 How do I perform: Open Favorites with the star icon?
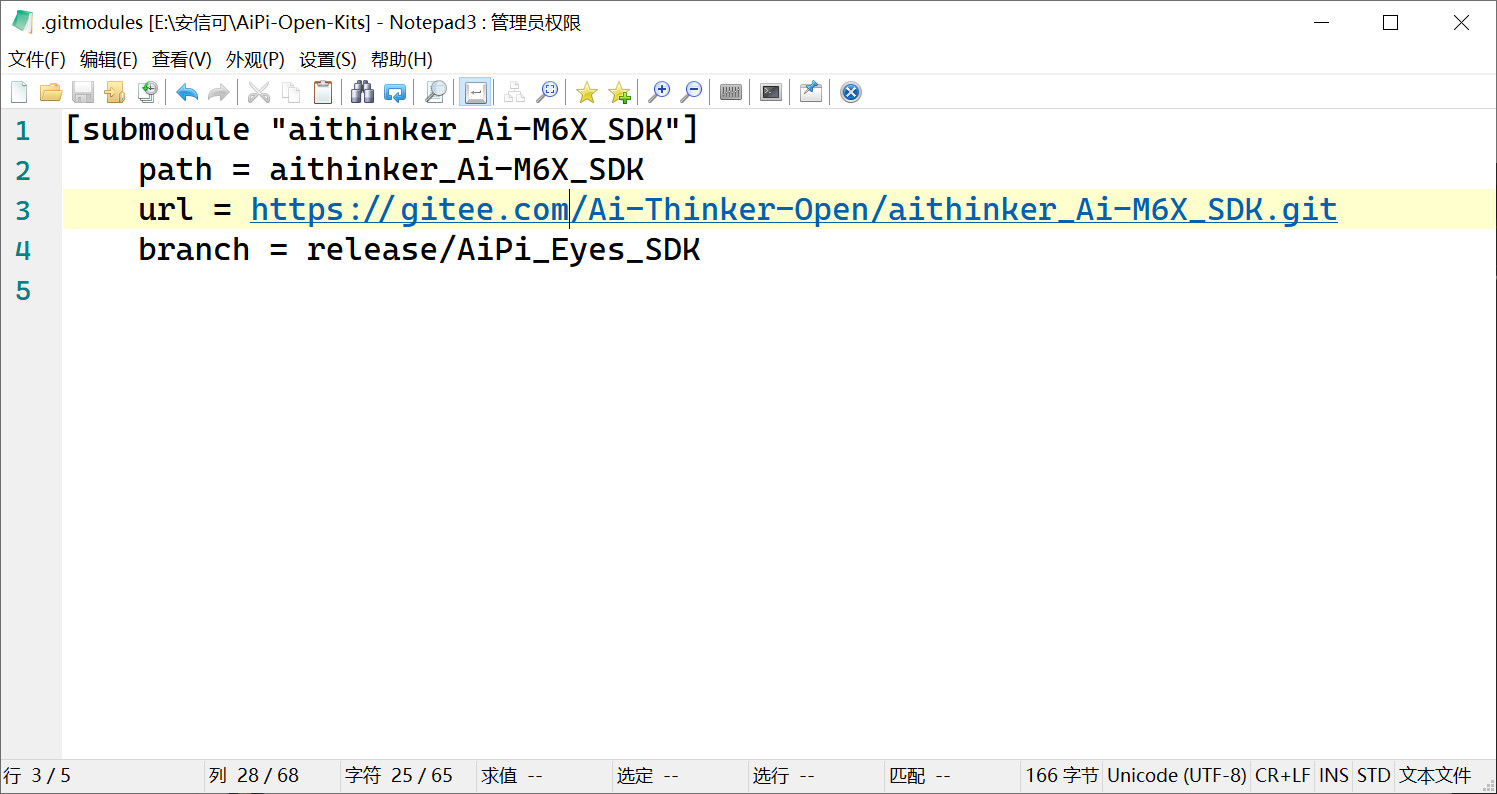click(x=587, y=93)
